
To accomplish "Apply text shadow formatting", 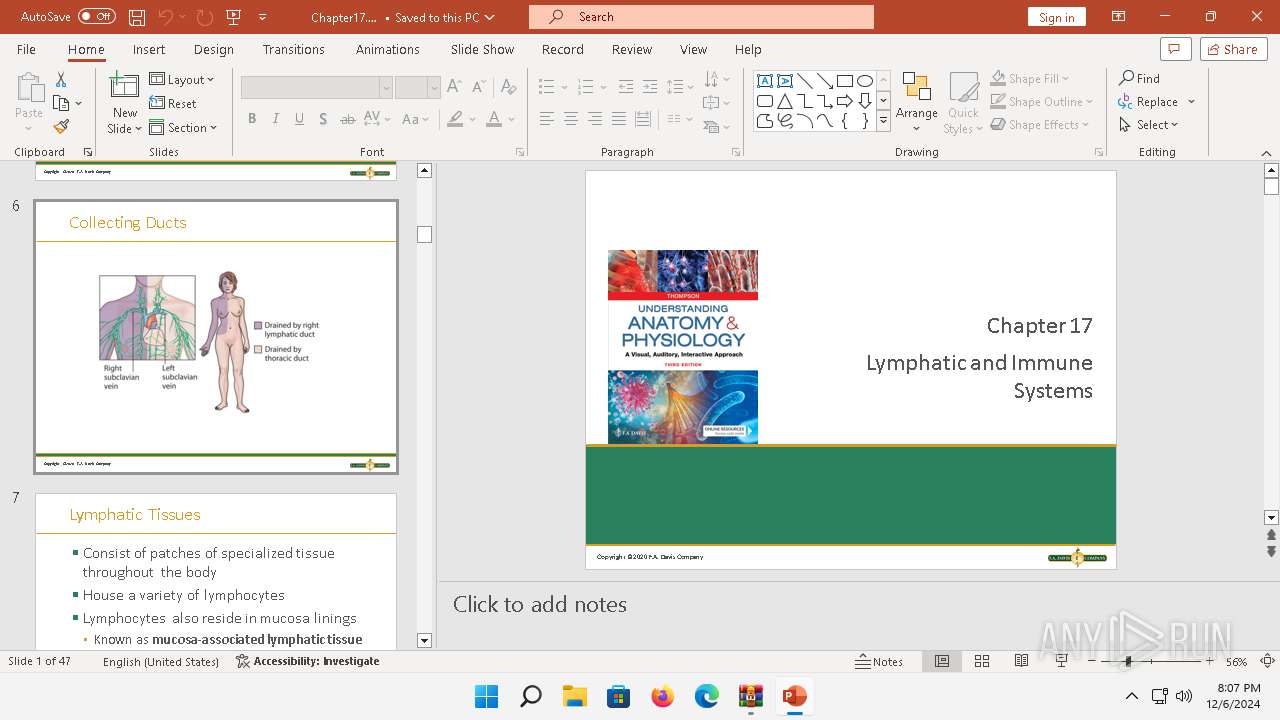I will click(x=323, y=119).
